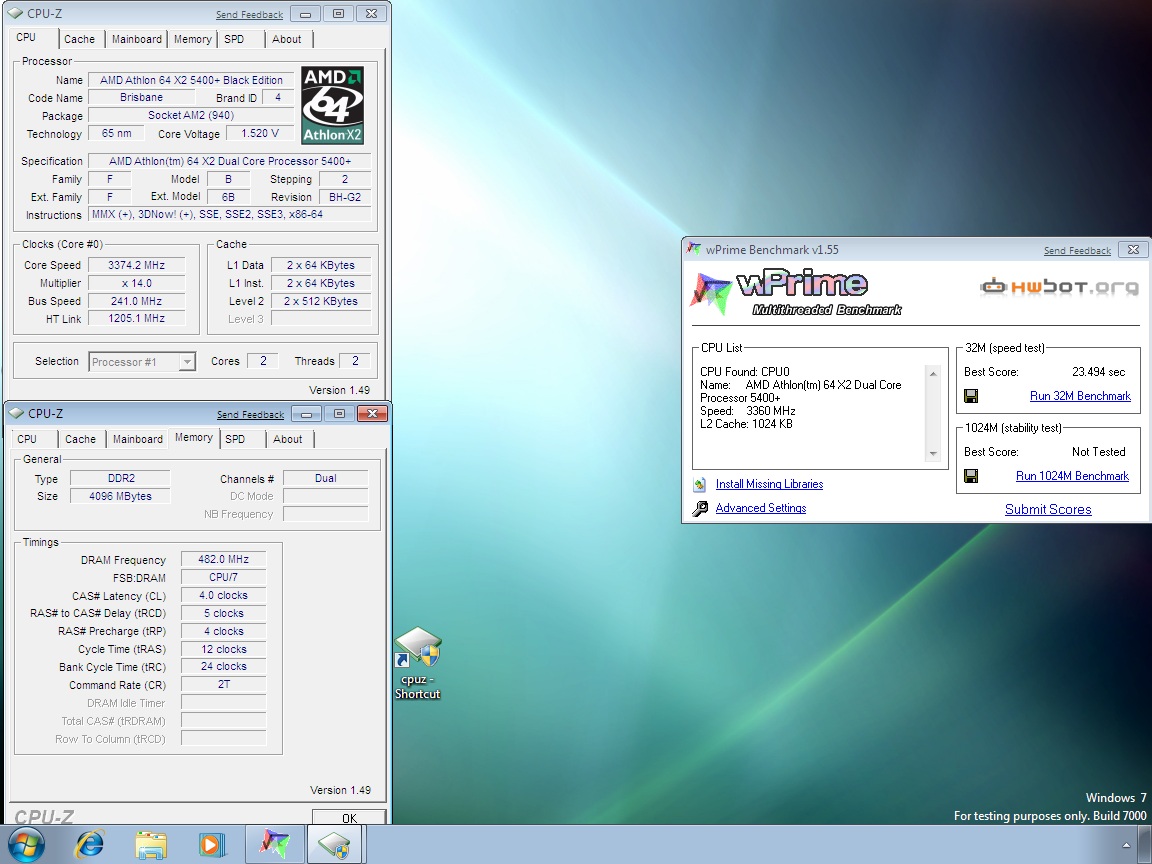Open the Windows Start orb
Screen dimensions: 1152x864
pos(26,845)
